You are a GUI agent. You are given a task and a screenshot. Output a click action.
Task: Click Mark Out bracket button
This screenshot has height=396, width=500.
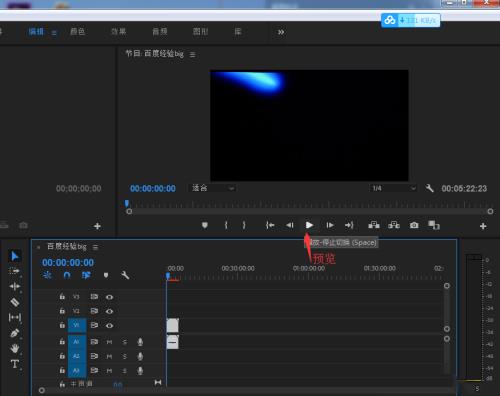244,225
